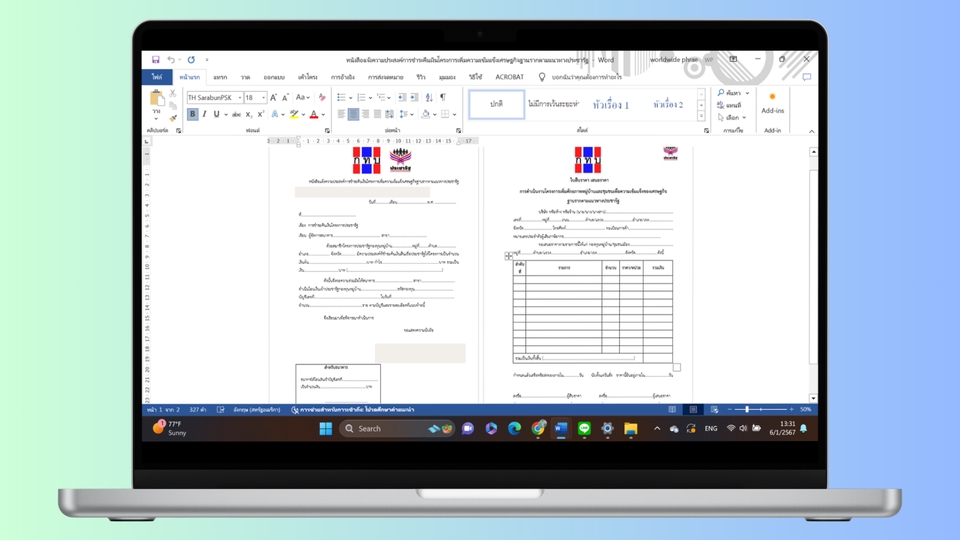960x540 pixels.
Task: Open the numbering list dropdown
Action: (370, 97)
